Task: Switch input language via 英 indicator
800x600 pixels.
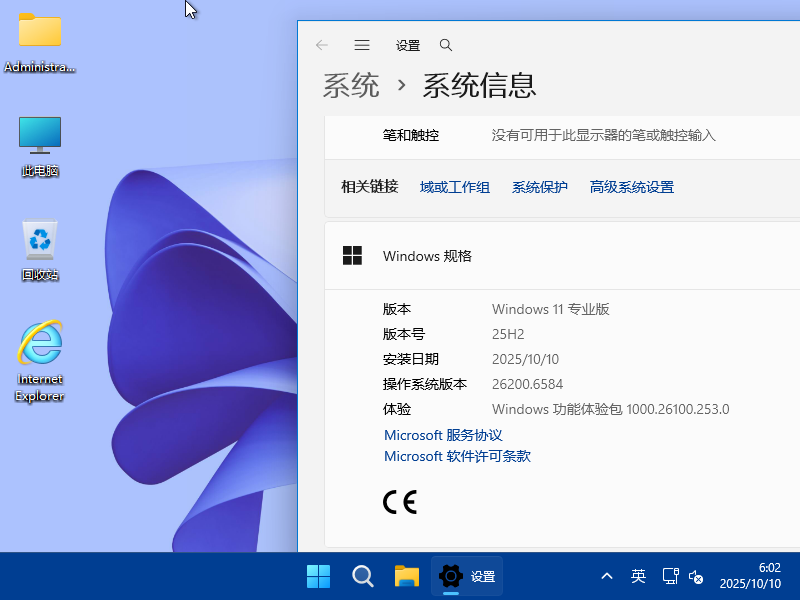Action: tap(638, 576)
